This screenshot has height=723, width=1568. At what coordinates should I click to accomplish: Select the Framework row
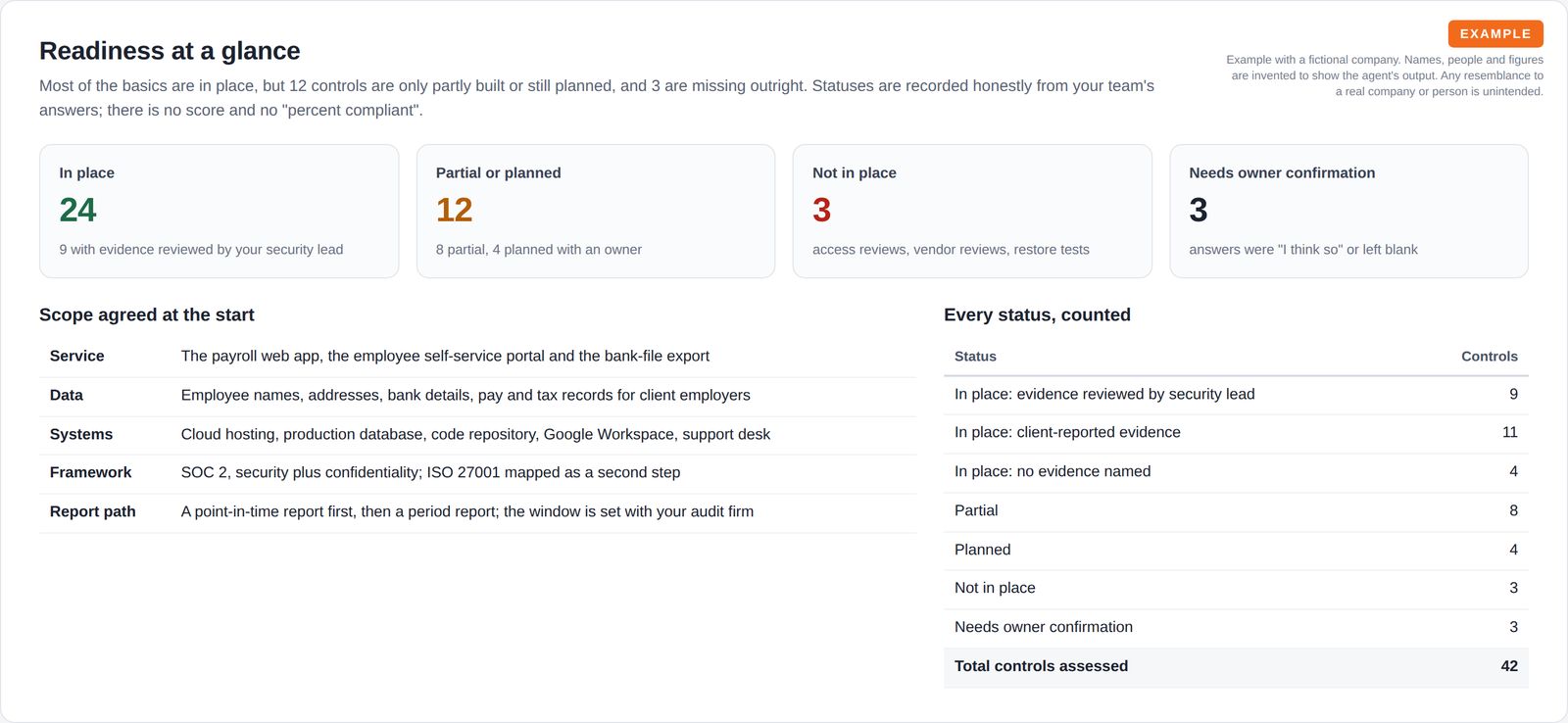[477, 473]
